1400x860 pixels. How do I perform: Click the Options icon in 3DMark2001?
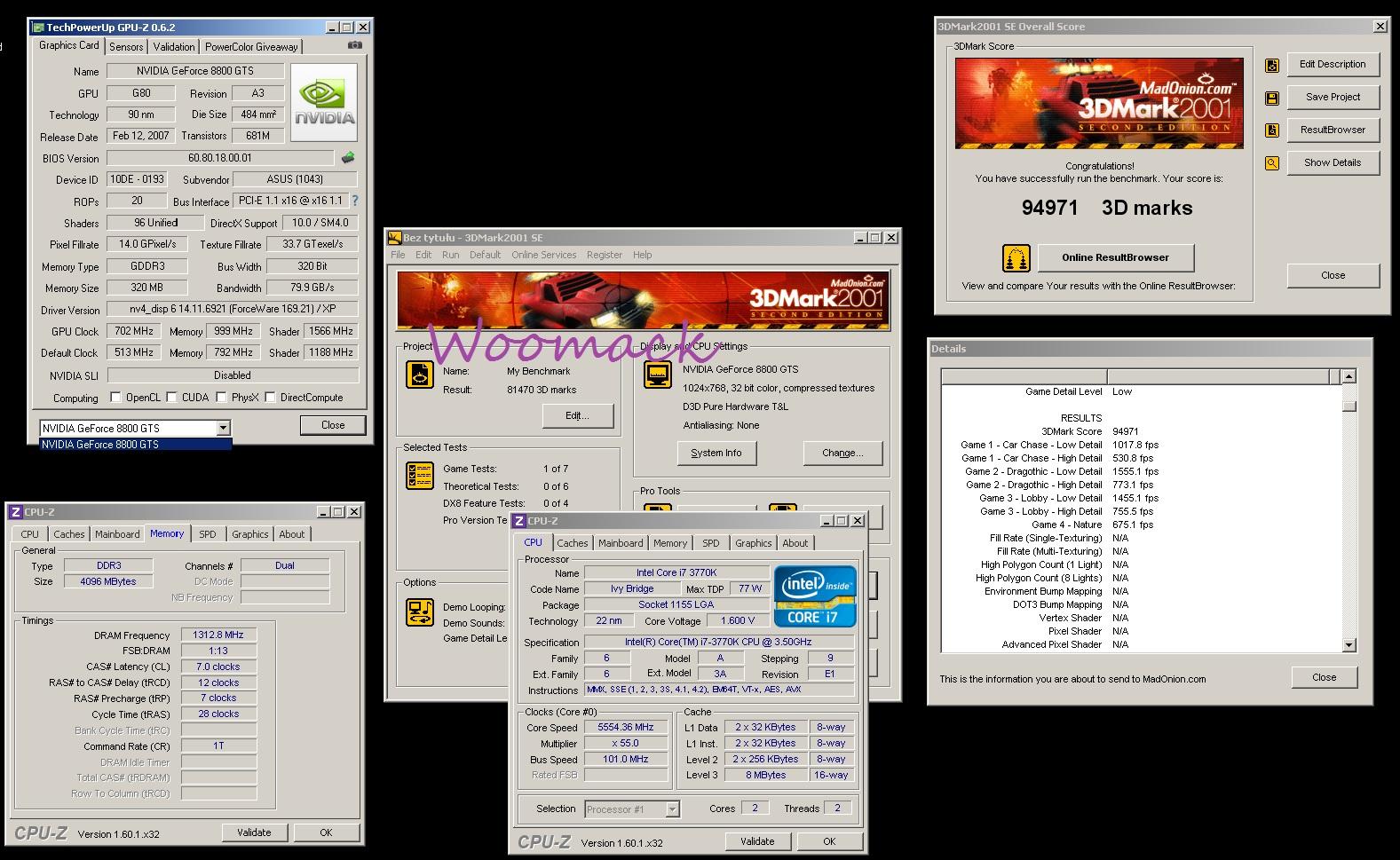coord(420,611)
